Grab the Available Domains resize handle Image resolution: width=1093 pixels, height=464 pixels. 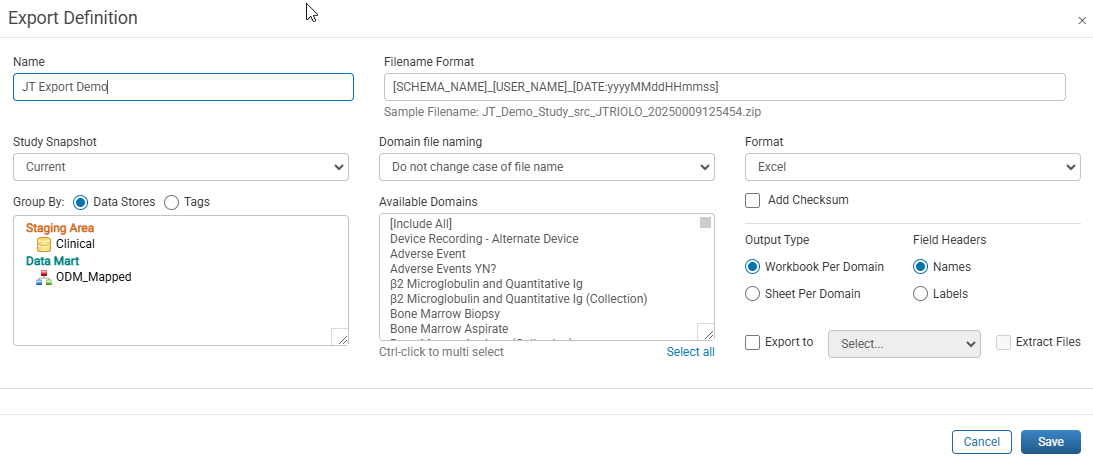tap(705, 332)
